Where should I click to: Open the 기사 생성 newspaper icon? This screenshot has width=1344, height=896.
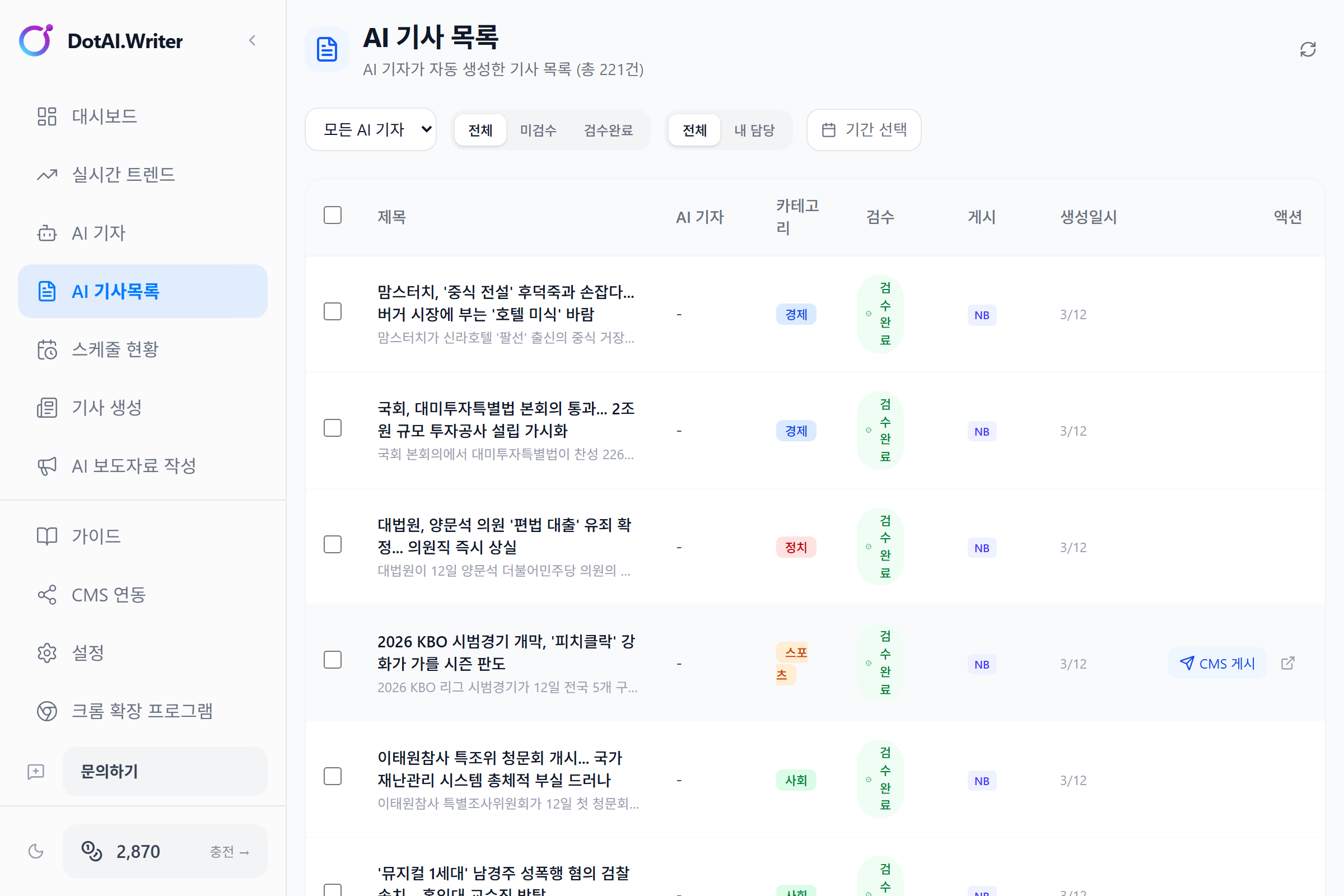click(47, 408)
